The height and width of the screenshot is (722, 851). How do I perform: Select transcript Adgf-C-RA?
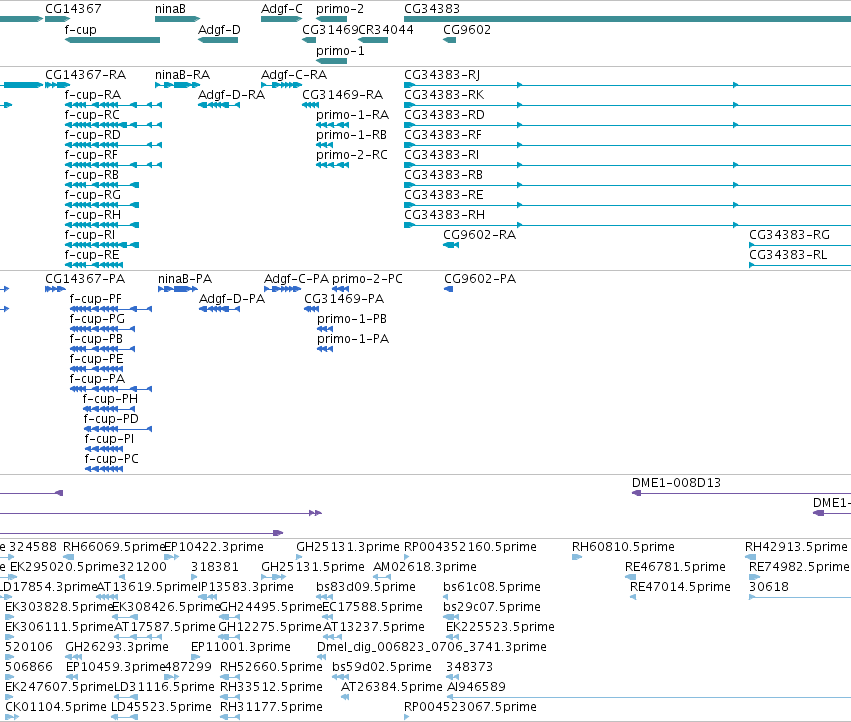click(294, 74)
